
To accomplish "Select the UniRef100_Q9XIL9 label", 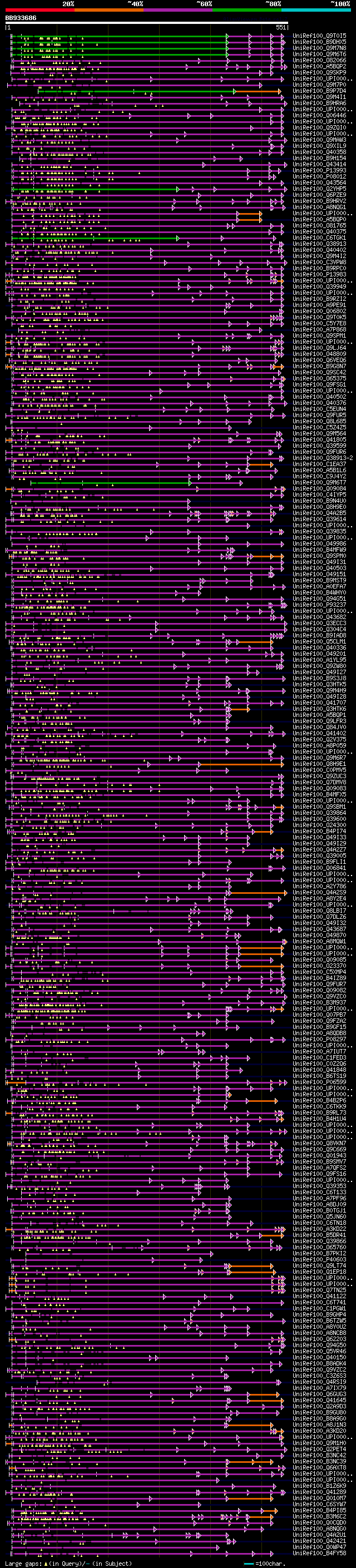I will coord(319,146).
